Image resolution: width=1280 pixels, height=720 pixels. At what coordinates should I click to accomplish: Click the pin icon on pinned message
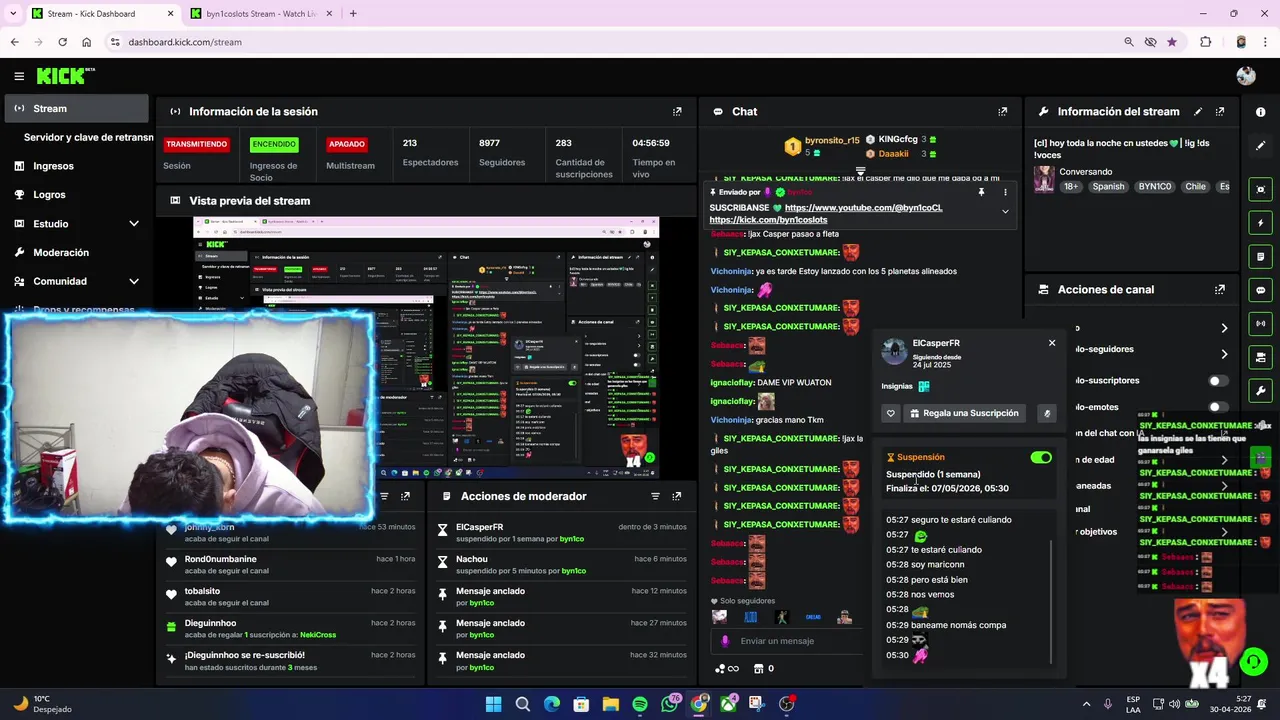[x=982, y=192]
